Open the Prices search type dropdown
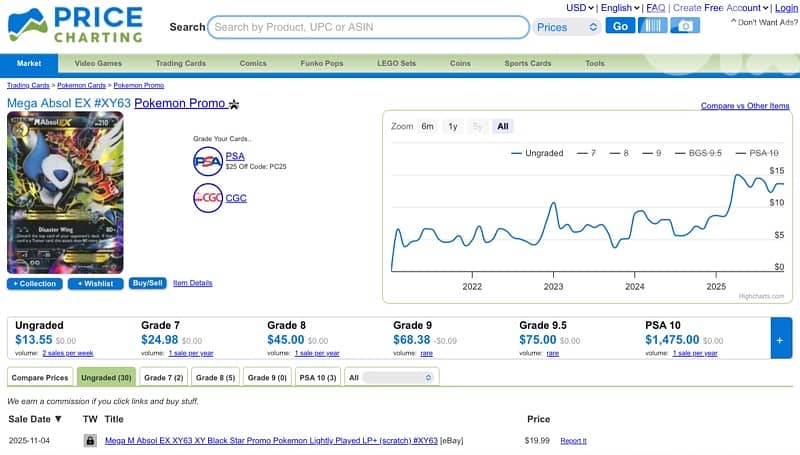The width and height of the screenshot is (800, 455). [565, 27]
